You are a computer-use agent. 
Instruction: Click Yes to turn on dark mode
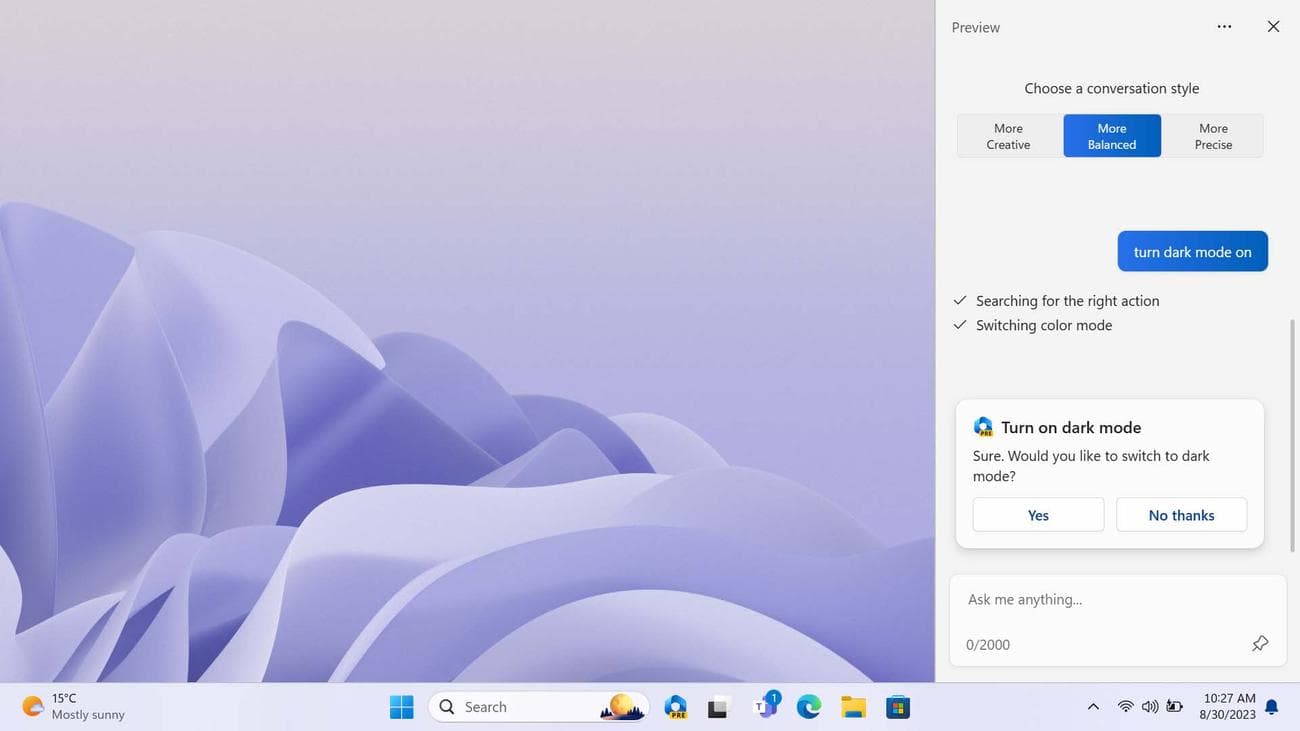tap(1038, 514)
